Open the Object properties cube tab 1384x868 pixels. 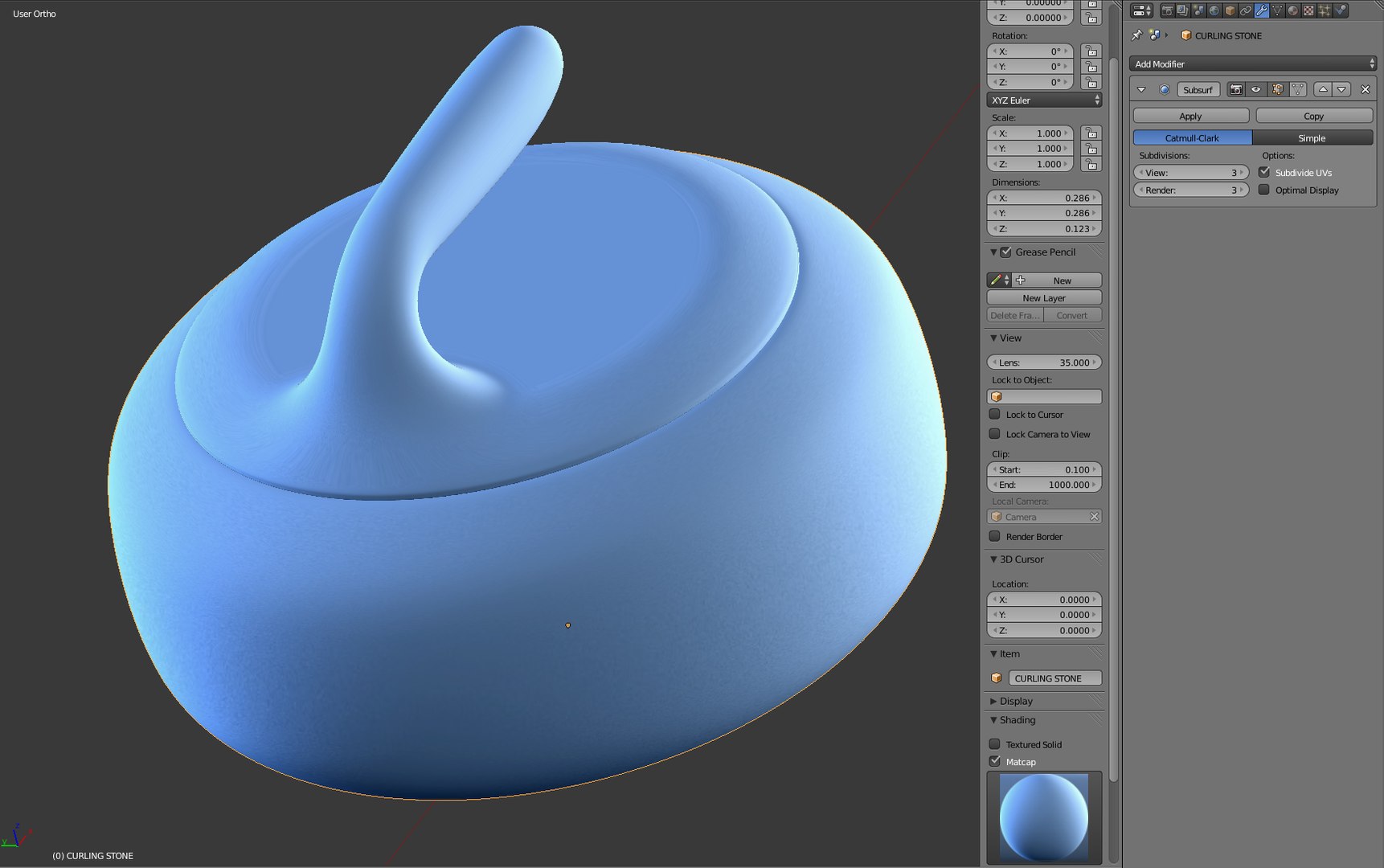tap(1230, 10)
